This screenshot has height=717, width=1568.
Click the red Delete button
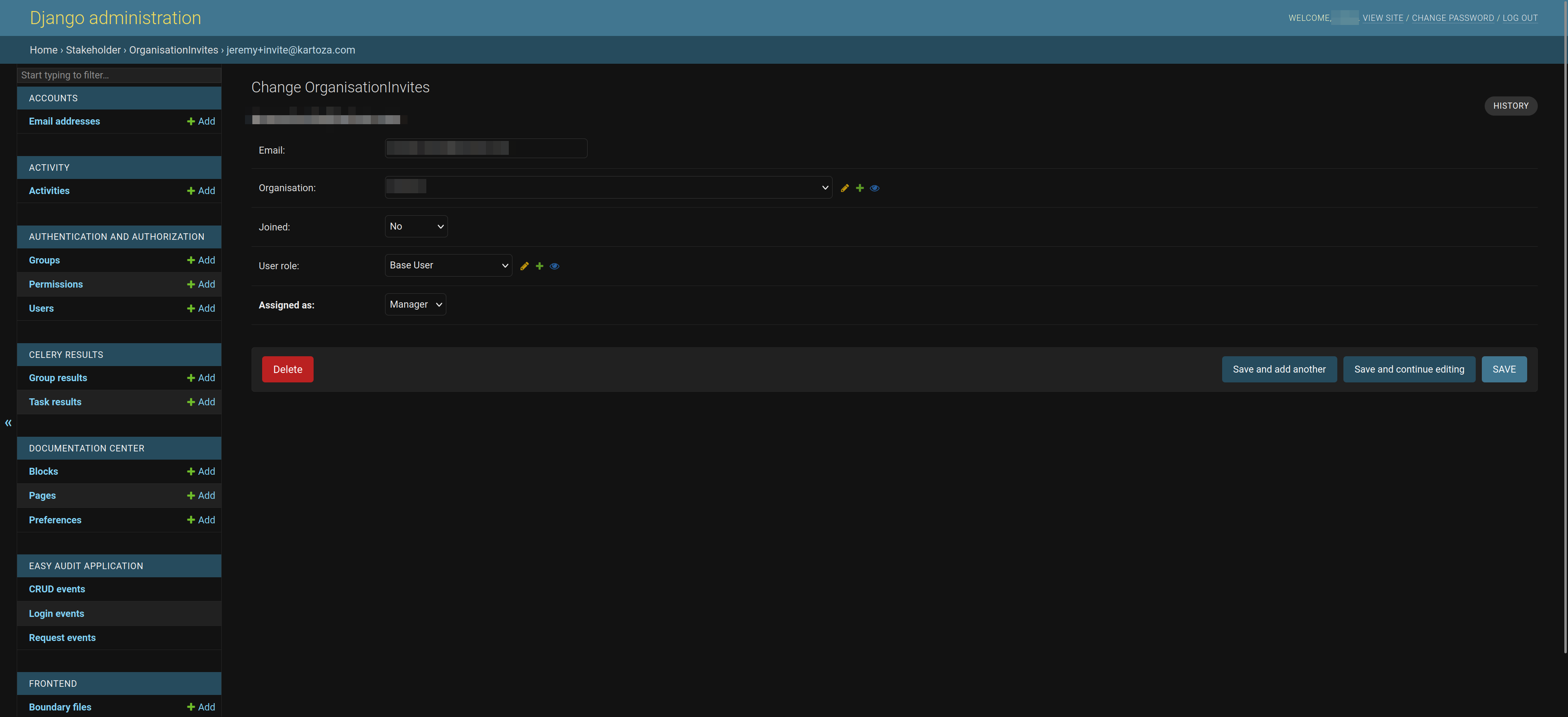coord(288,369)
